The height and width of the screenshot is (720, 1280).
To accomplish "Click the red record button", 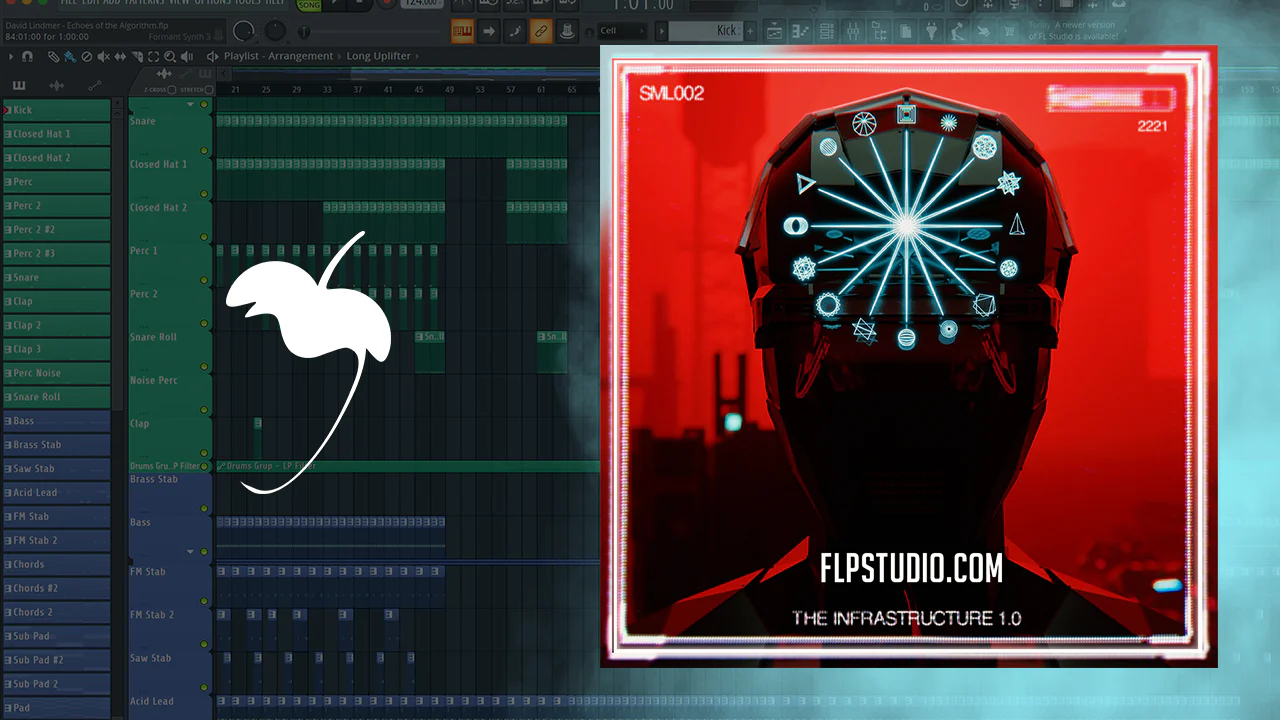I will [x=387, y=5].
